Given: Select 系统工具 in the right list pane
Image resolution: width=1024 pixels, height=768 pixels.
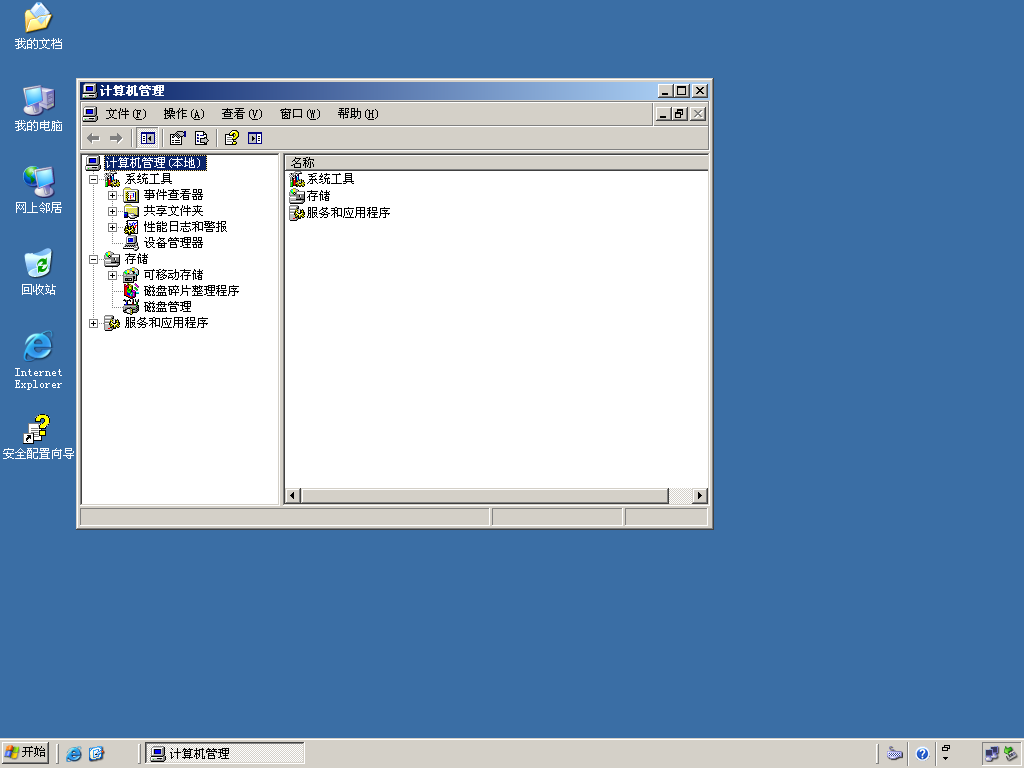Looking at the screenshot, I should (330, 179).
